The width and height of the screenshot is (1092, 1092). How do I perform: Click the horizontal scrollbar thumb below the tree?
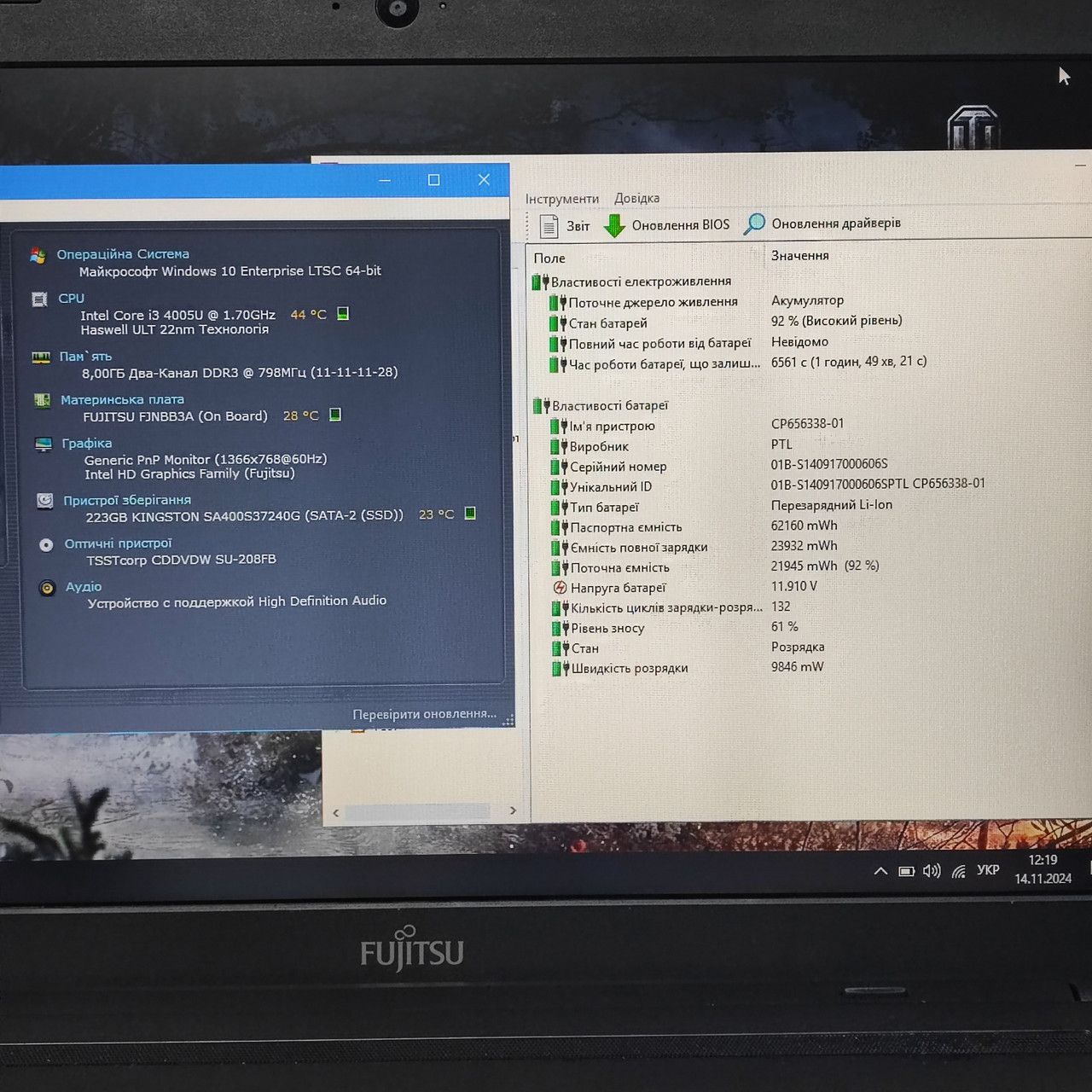coord(418,811)
